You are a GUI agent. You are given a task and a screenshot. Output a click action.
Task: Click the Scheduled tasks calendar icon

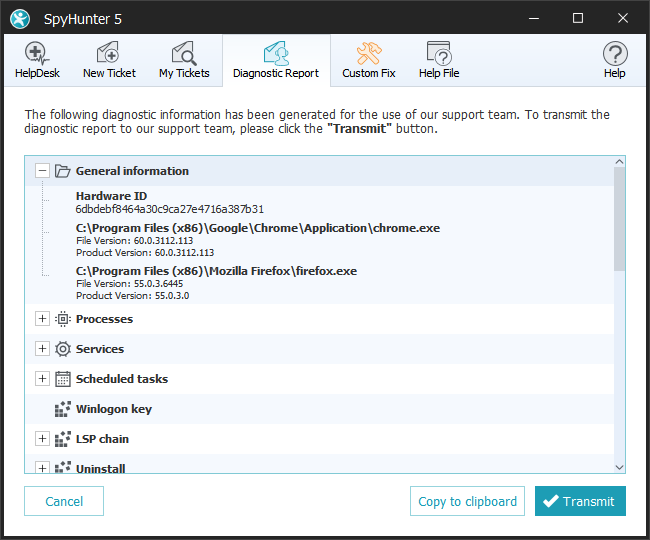(x=62, y=379)
